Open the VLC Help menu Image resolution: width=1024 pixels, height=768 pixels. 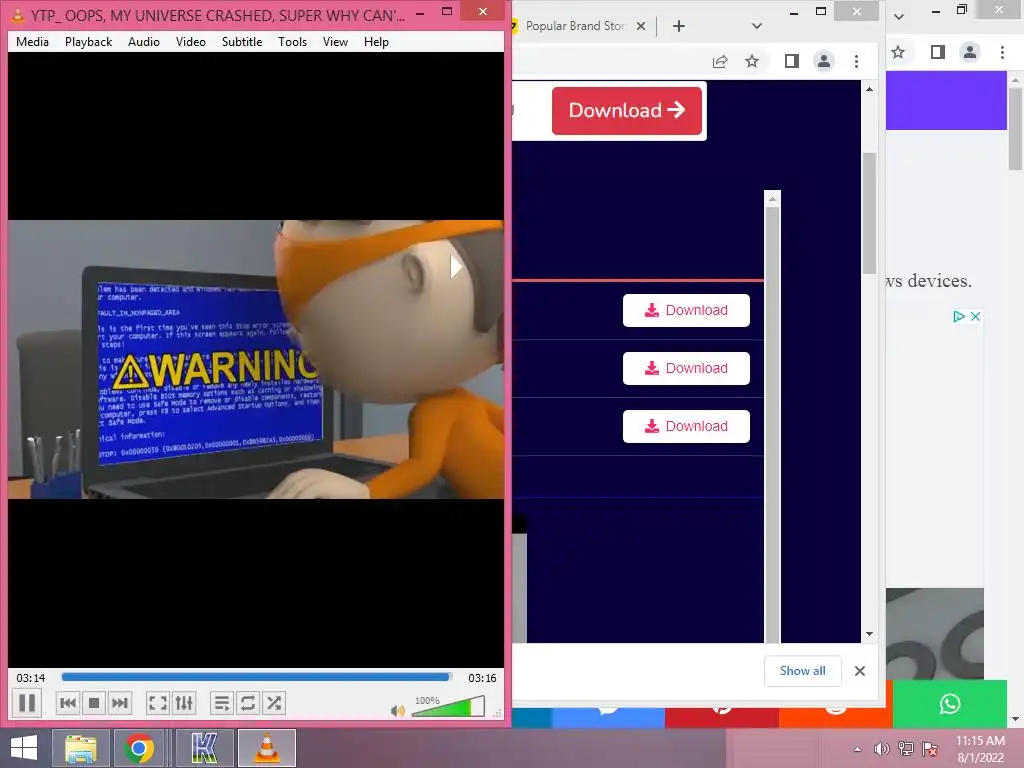pyautogui.click(x=376, y=42)
